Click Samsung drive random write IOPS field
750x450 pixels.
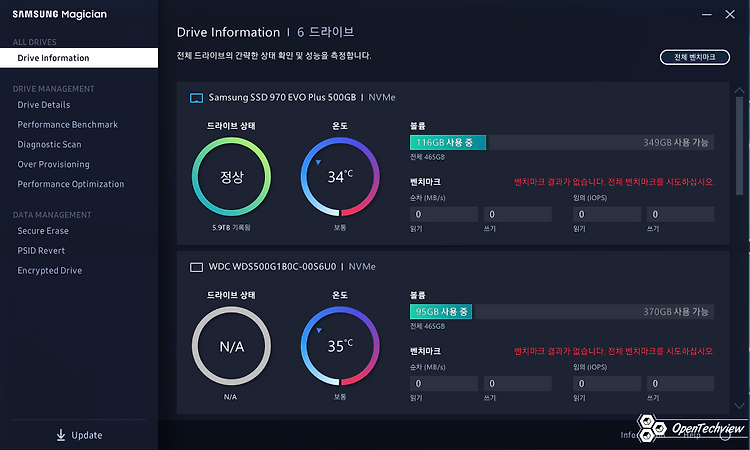coord(681,214)
